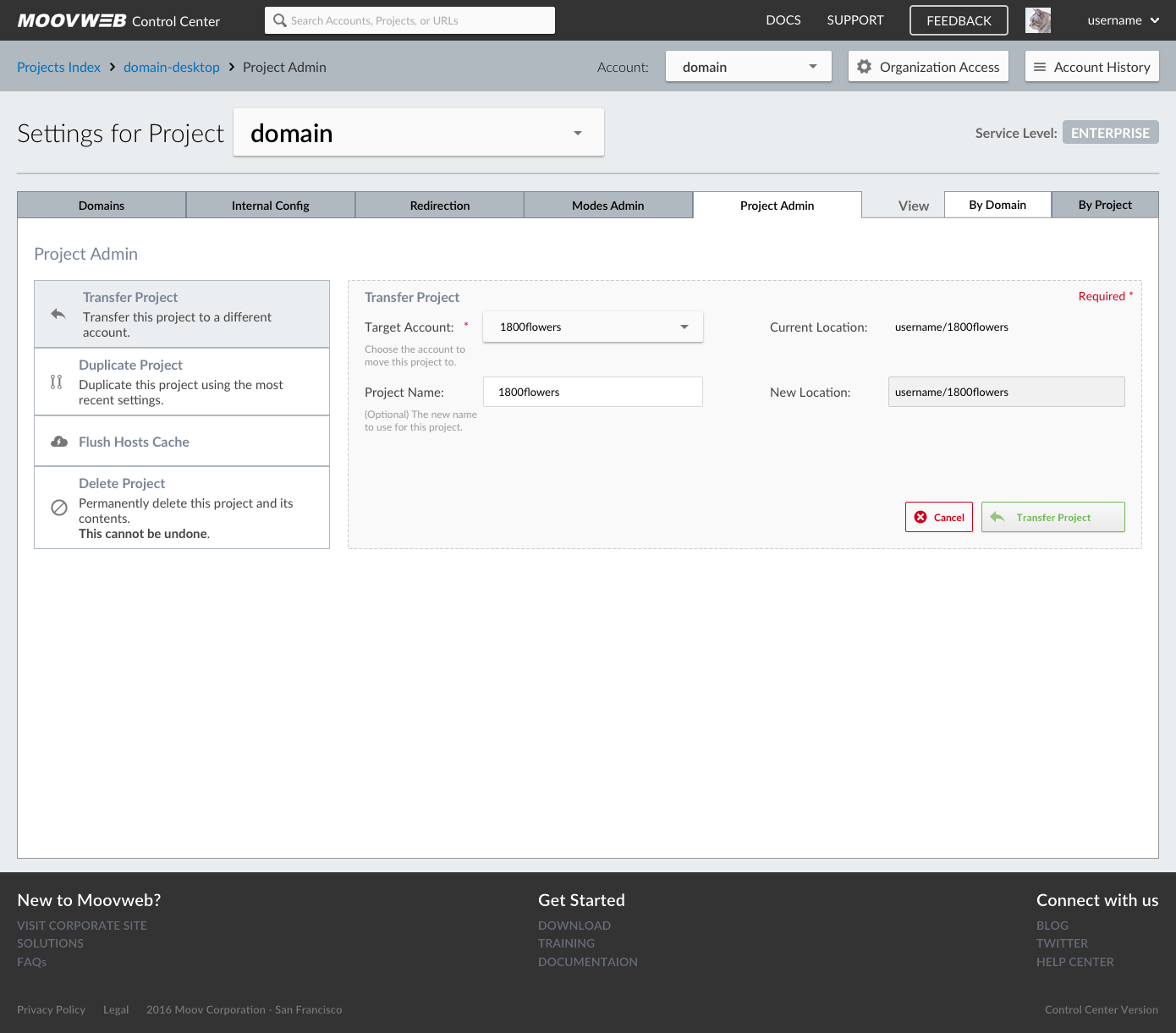Open the project domain selector dropdown
This screenshot has width=1176, height=1033.
click(419, 132)
